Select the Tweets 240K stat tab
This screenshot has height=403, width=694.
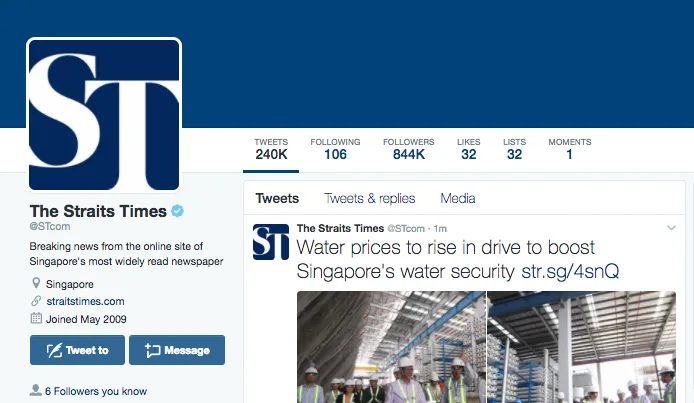pyautogui.click(x=271, y=149)
